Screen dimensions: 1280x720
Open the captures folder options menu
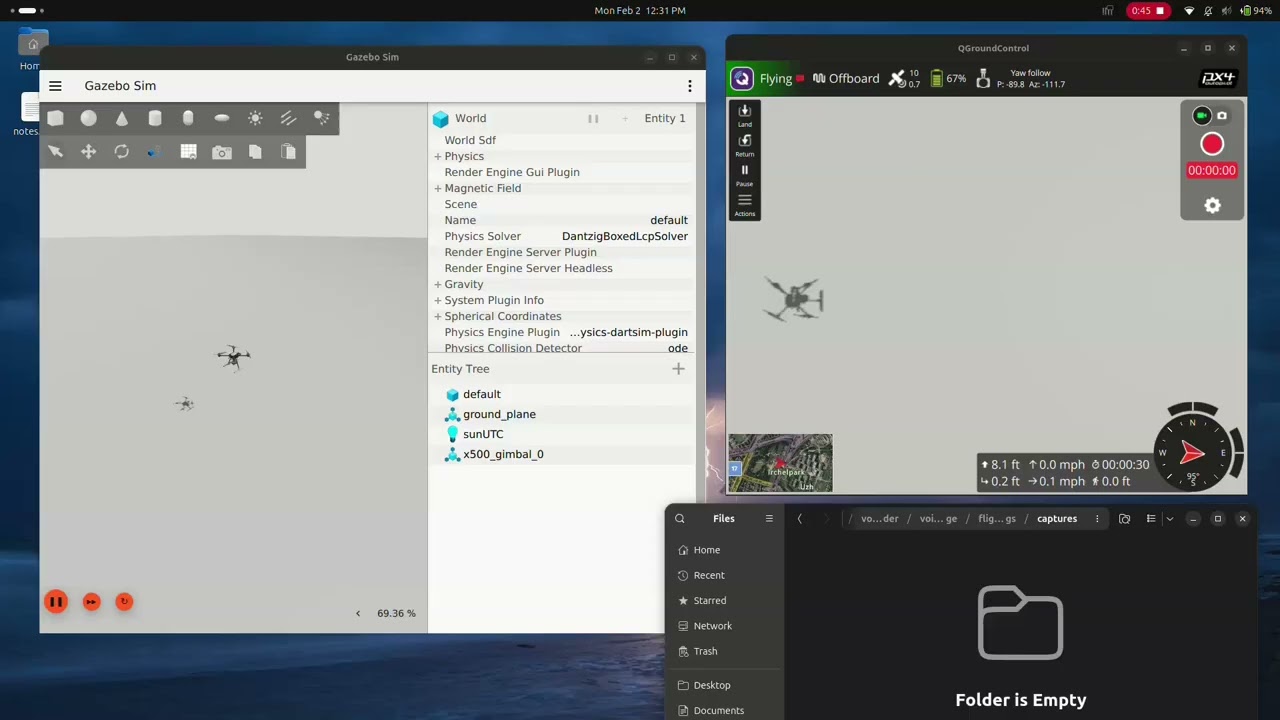(1097, 519)
